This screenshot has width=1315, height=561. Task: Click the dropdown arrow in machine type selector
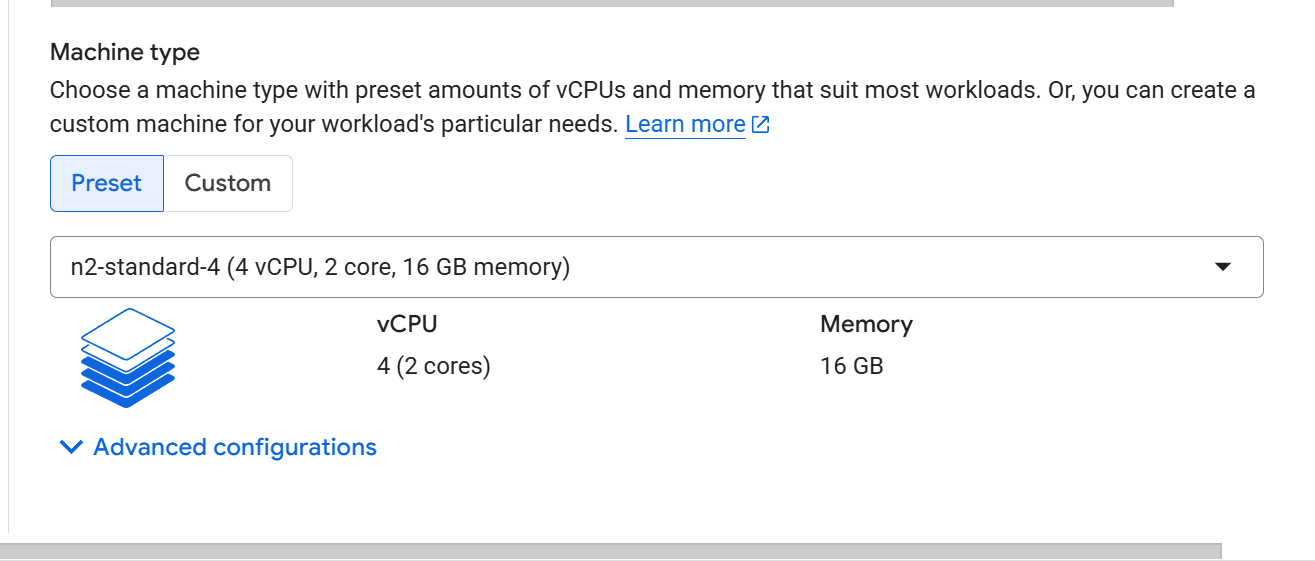click(x=1221, y=267)
